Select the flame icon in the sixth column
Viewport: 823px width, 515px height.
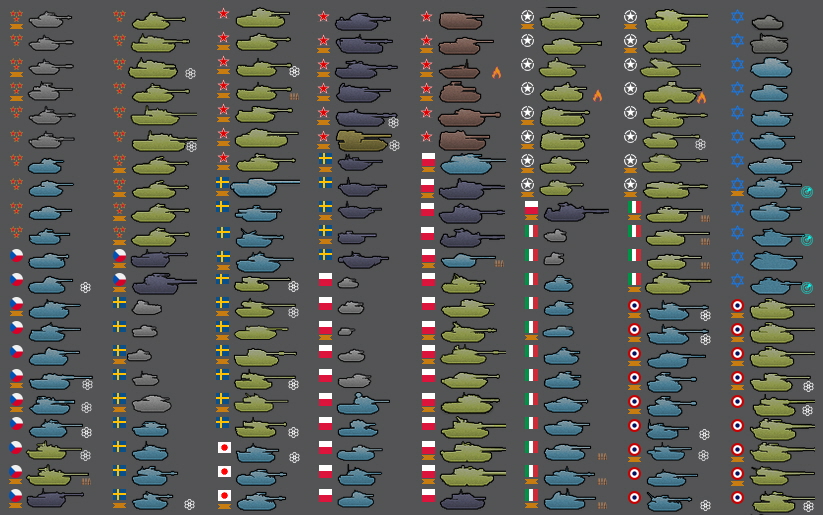tap(597, 96)
